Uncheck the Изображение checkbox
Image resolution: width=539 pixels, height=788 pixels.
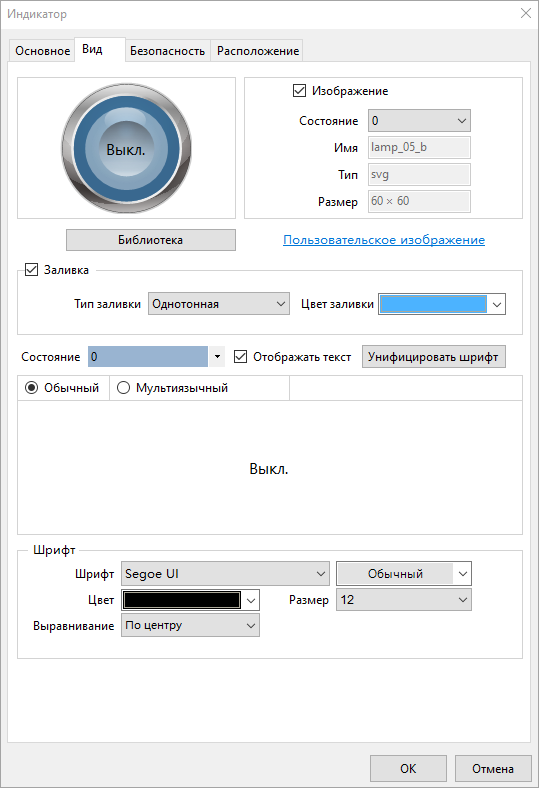tap(299, 90)
